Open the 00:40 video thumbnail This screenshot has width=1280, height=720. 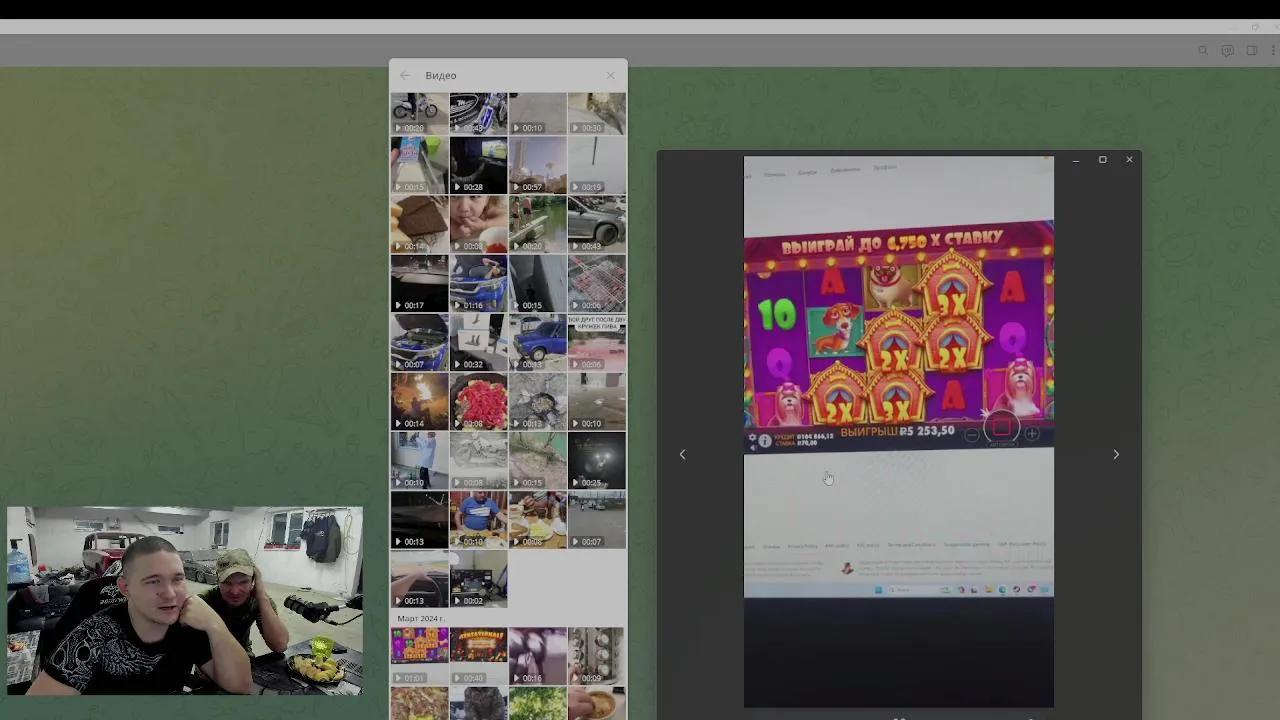coord(478,656)
